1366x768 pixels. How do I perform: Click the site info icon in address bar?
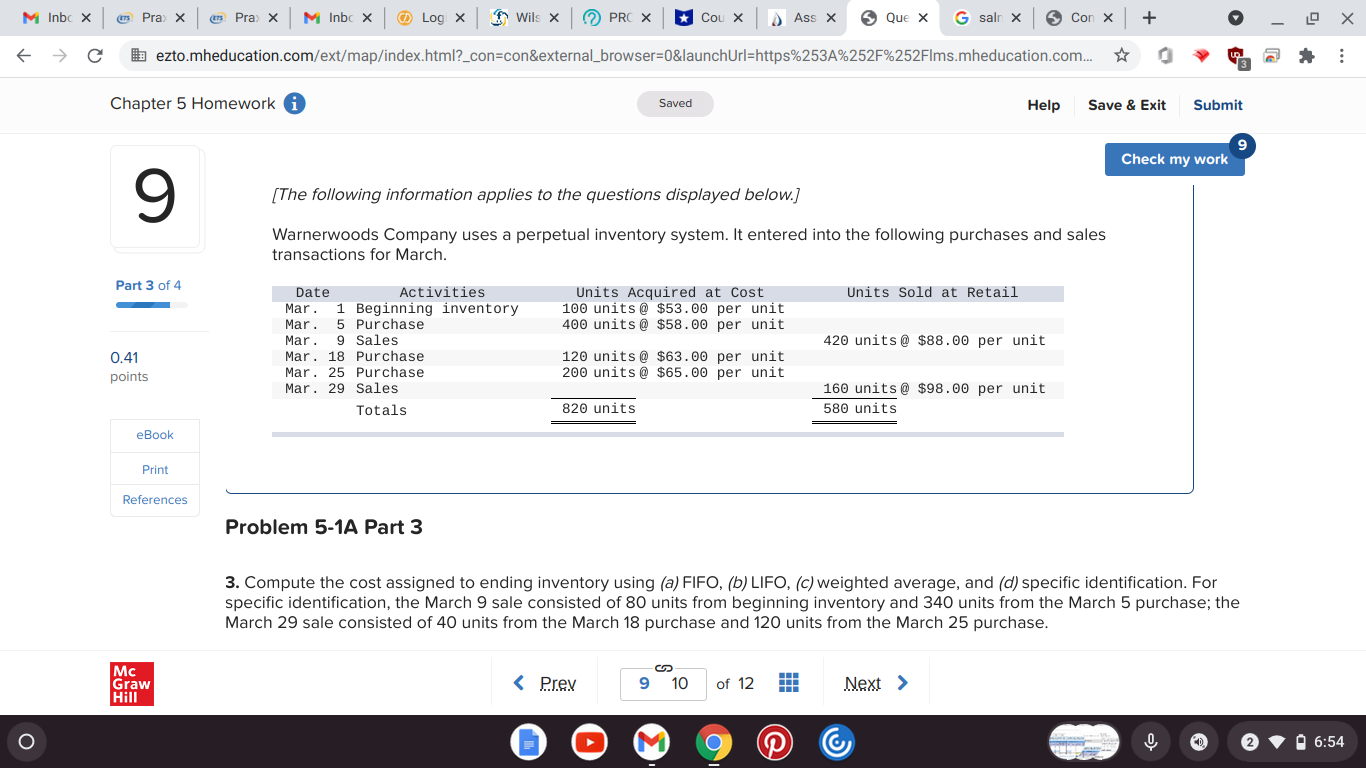tap(138, 56)
